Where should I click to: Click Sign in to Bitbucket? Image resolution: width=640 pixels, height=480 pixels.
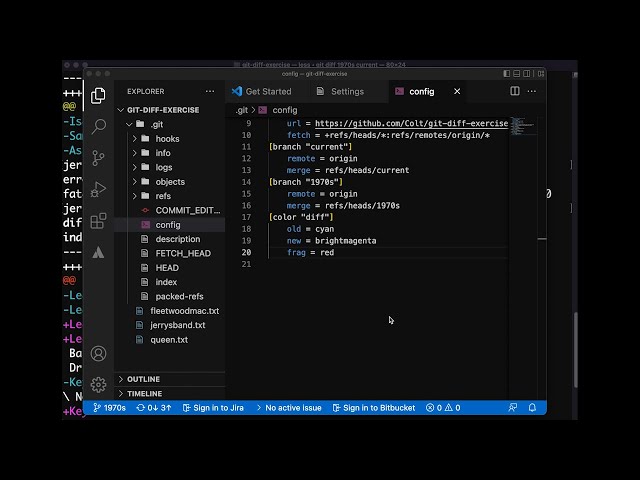tap(374, 408)
